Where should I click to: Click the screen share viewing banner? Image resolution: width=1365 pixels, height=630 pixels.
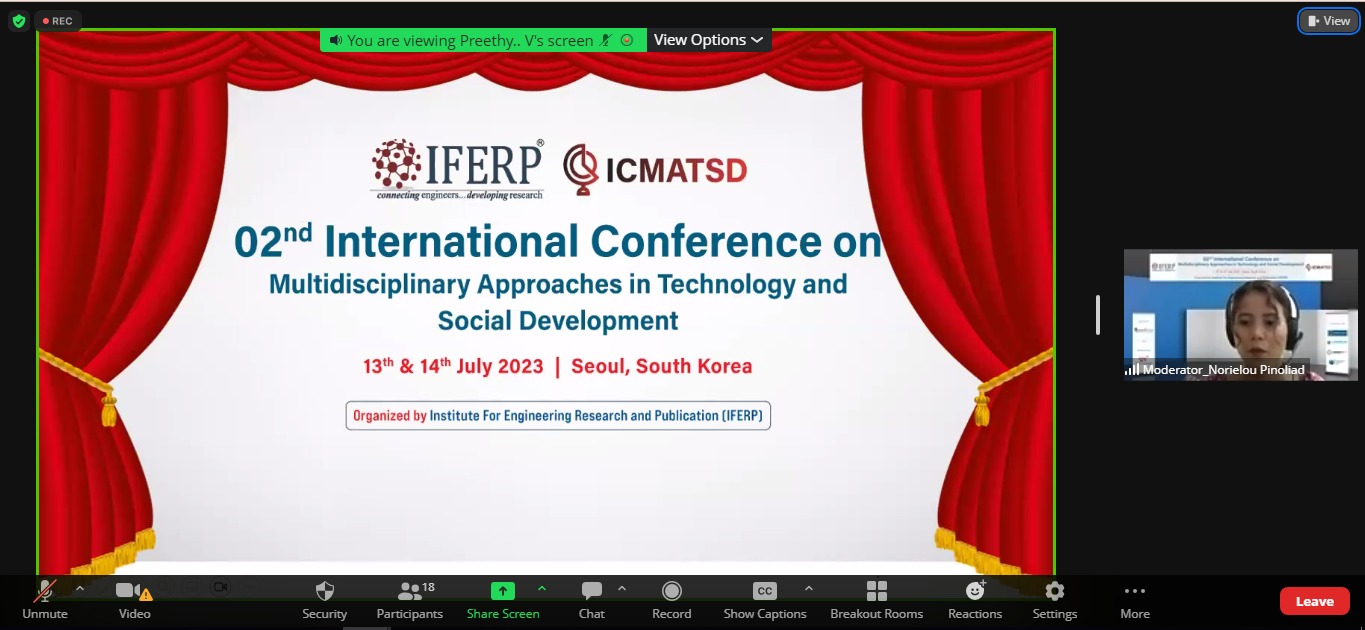(483, 40)
